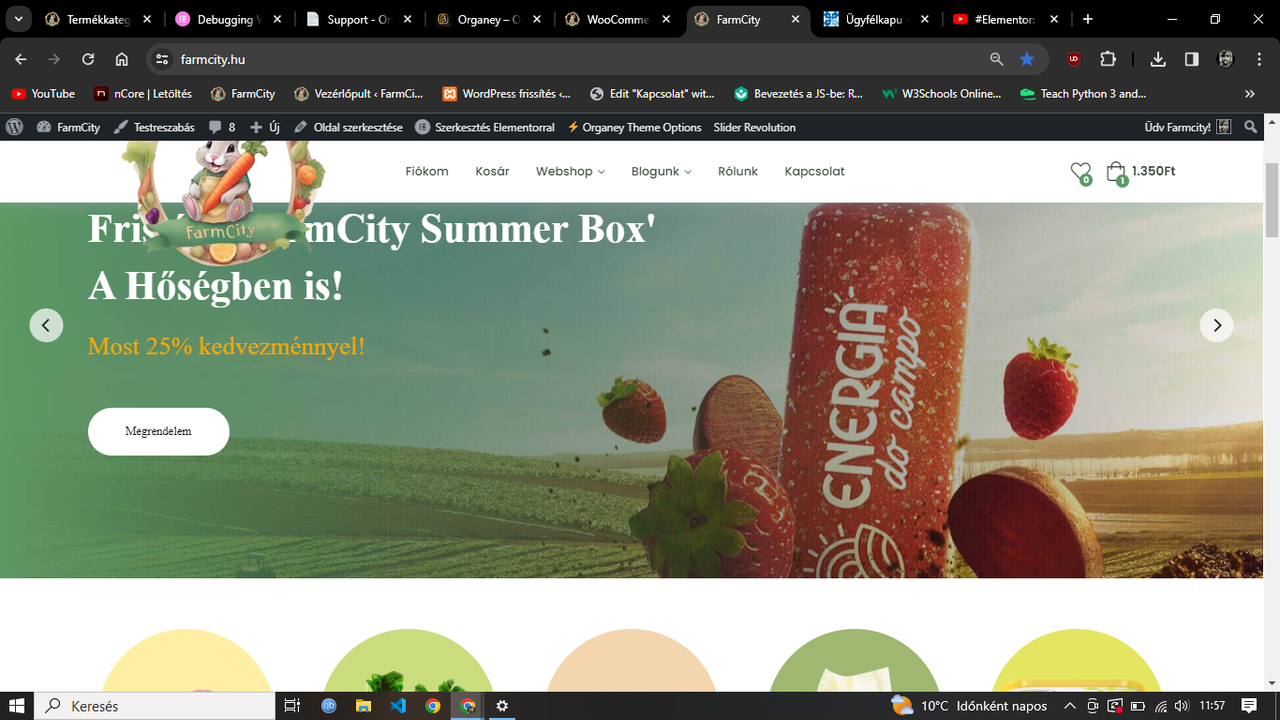Screen dimensions: 1280x720
Task: View site information icon beside farmcity.hu
Action: (x=162, y=59)
